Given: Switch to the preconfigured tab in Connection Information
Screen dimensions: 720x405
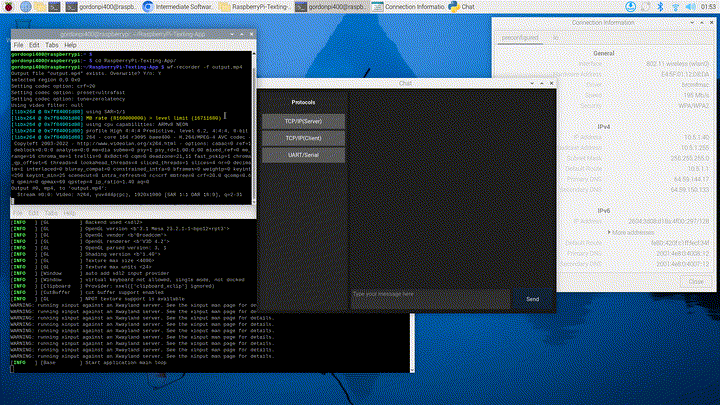Looking at the screenshot, I should point(520,38).
